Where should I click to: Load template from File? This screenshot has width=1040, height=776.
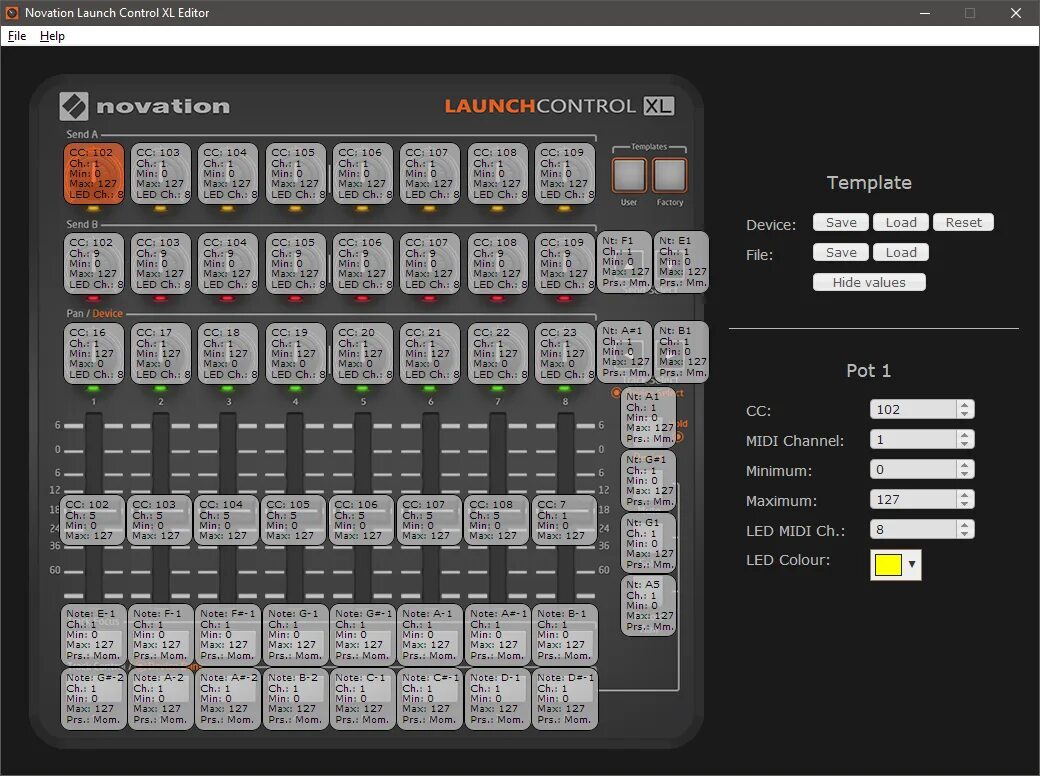coord(901,252)
